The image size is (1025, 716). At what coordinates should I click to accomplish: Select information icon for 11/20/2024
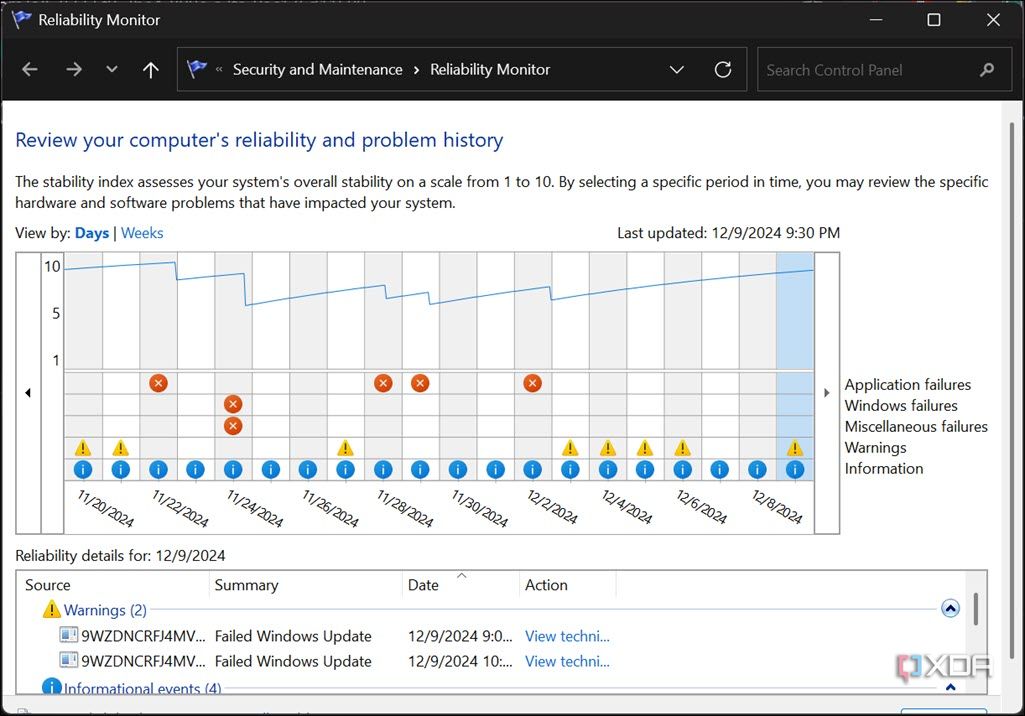pyautogui.click(x=83, y=469)
